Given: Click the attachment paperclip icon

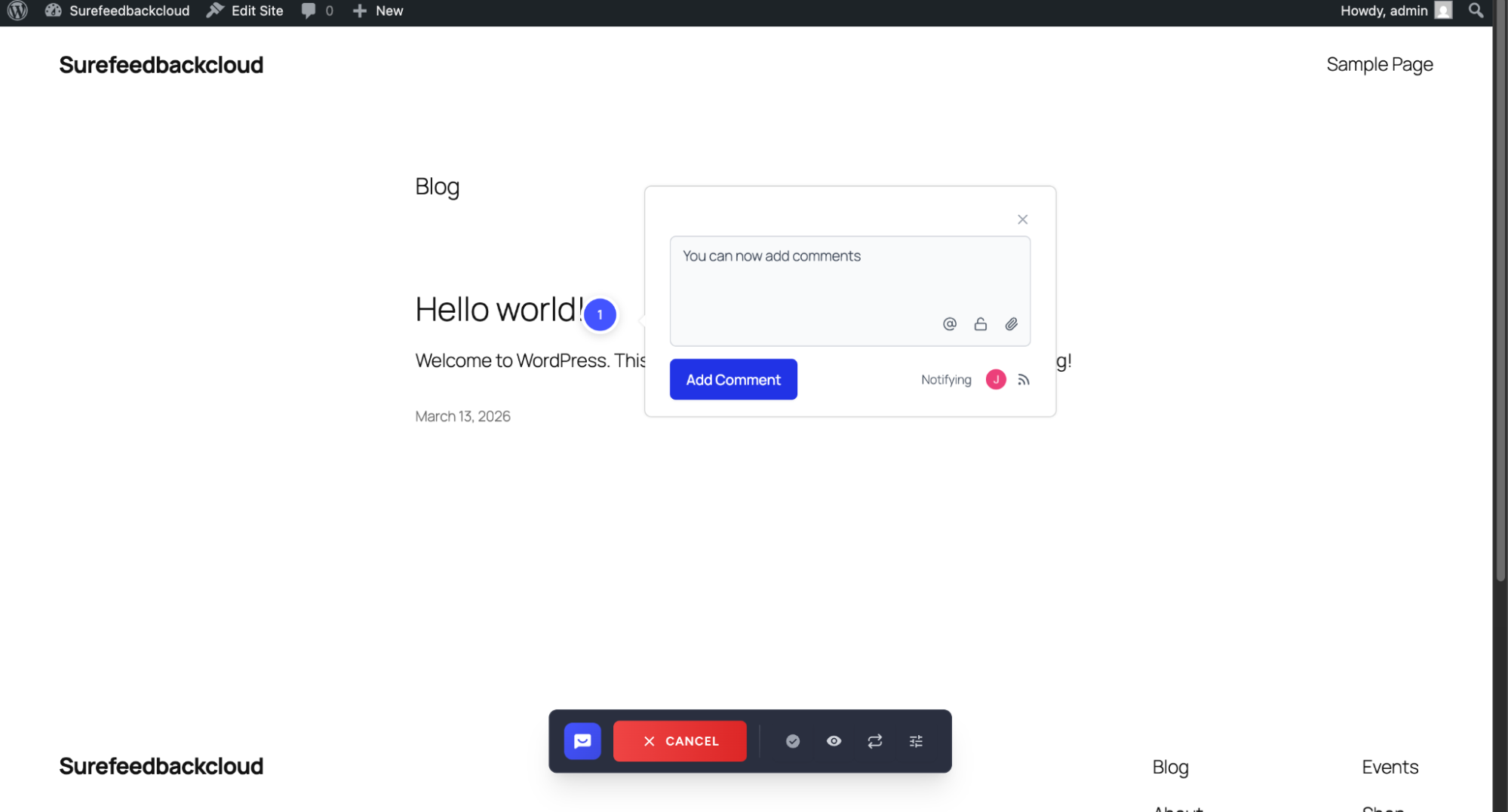Looking at the screenshot, I should 1011,324.
